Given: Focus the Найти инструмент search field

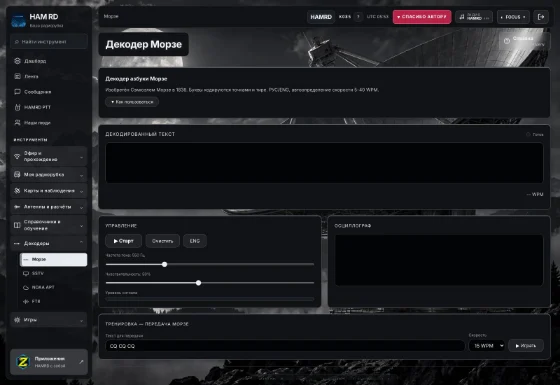Looking at the screenshot, I should click(x=49, y=42).
